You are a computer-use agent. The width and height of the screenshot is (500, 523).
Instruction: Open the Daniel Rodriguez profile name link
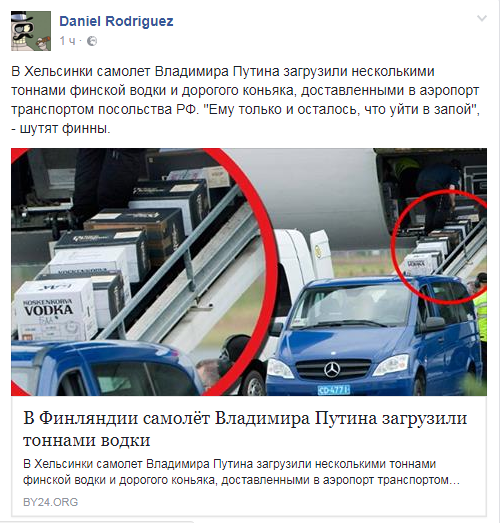click(x=116, y=21)
